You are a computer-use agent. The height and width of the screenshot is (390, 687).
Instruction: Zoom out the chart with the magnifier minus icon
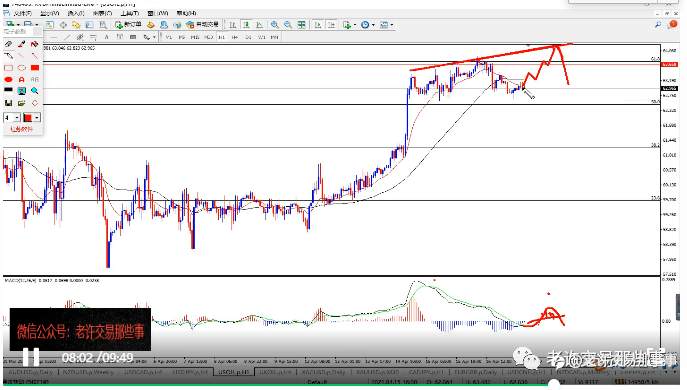(288, 25)
